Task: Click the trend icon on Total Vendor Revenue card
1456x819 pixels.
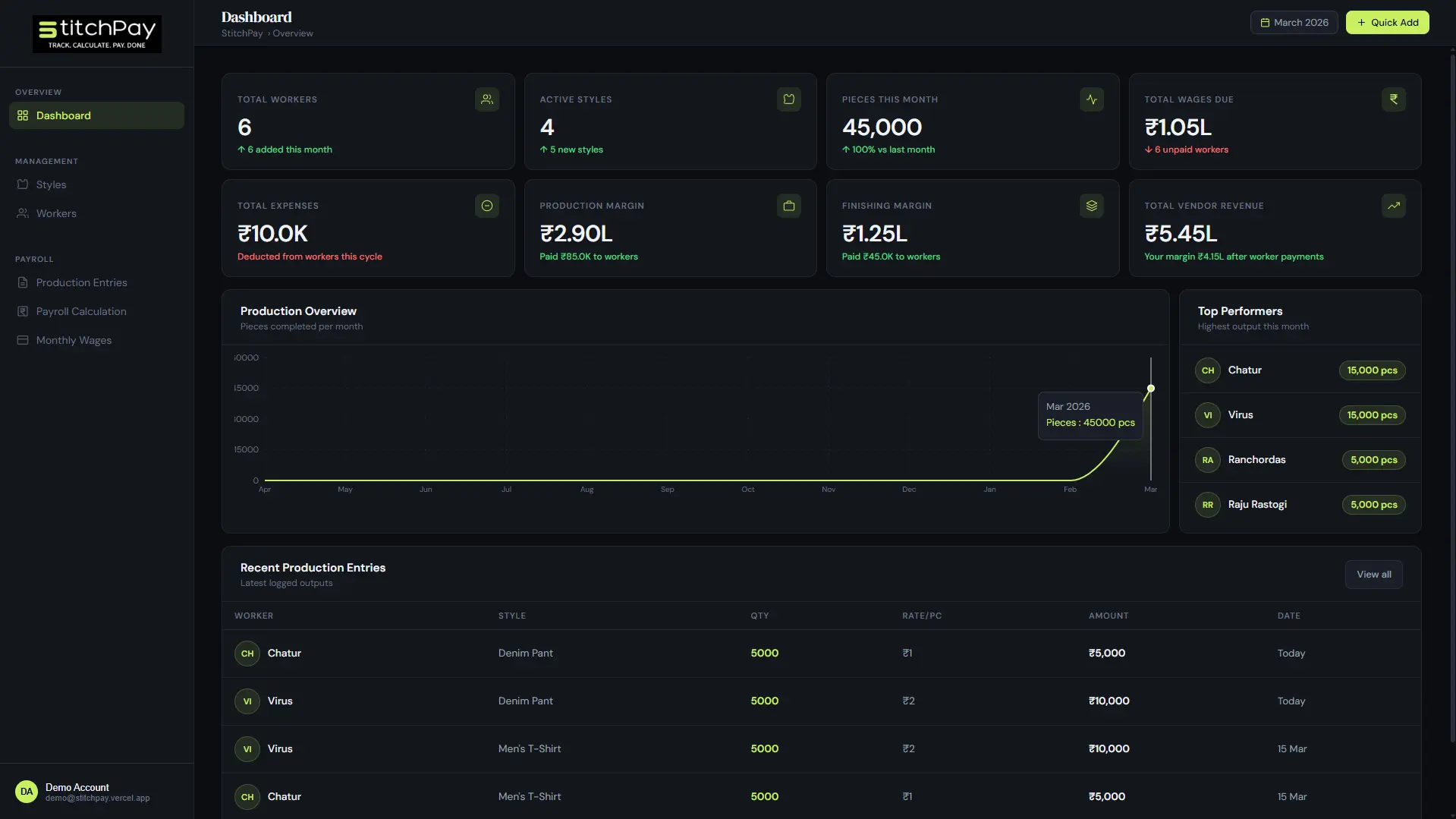Action: [1393, 206]
